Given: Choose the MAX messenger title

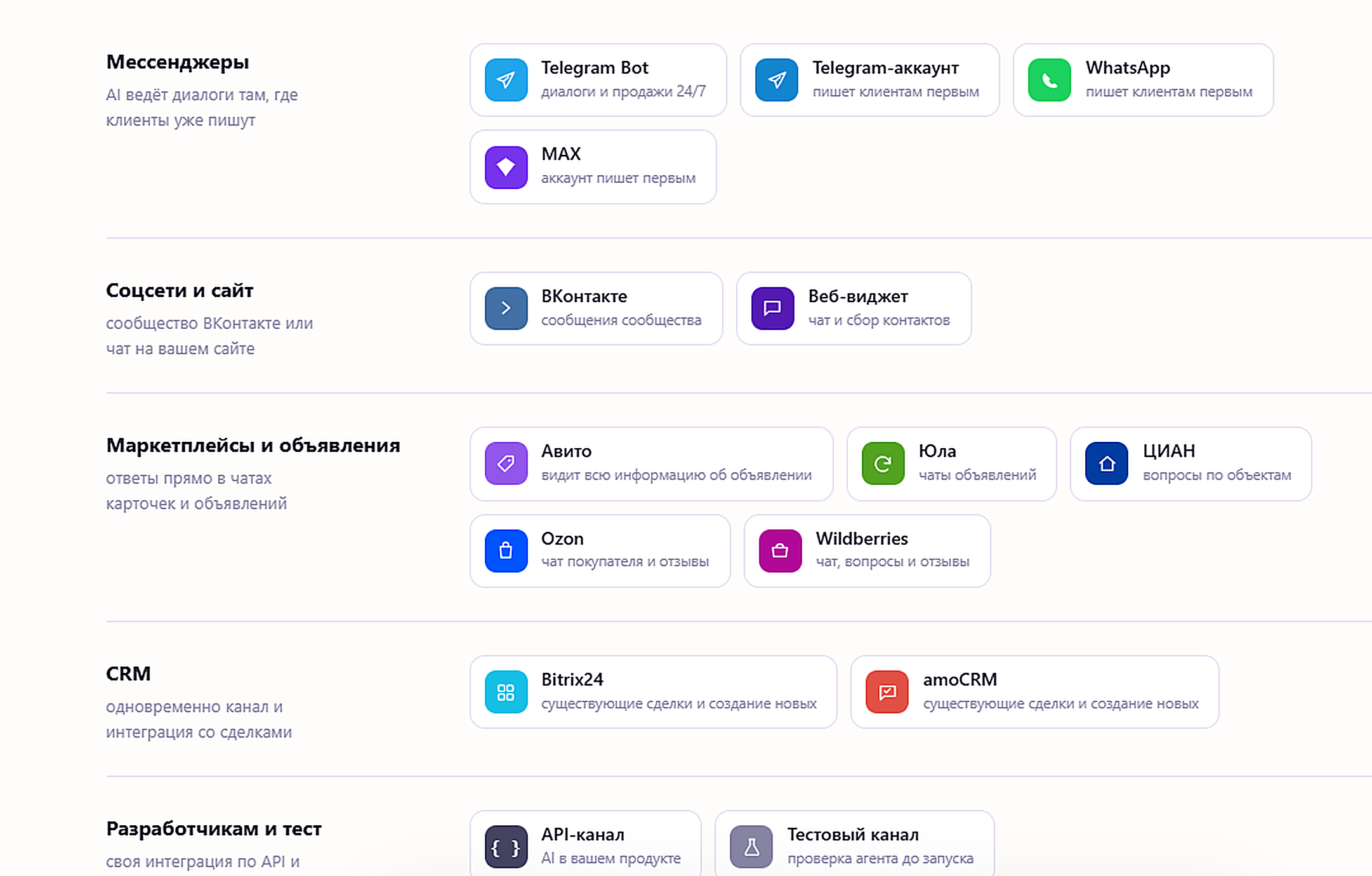Looking at the screenshot, I should click(x=561, y=154).
